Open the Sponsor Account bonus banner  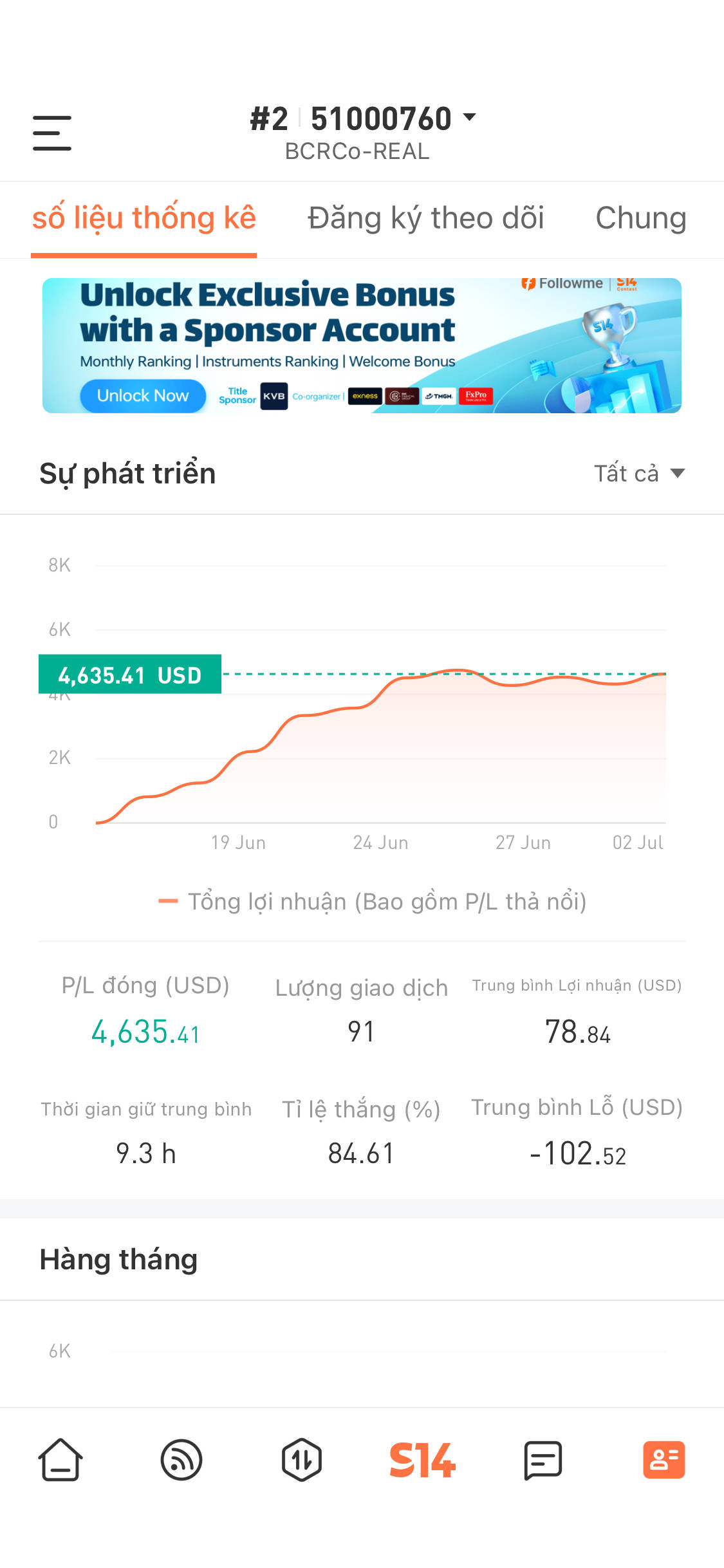pos(362,346)
